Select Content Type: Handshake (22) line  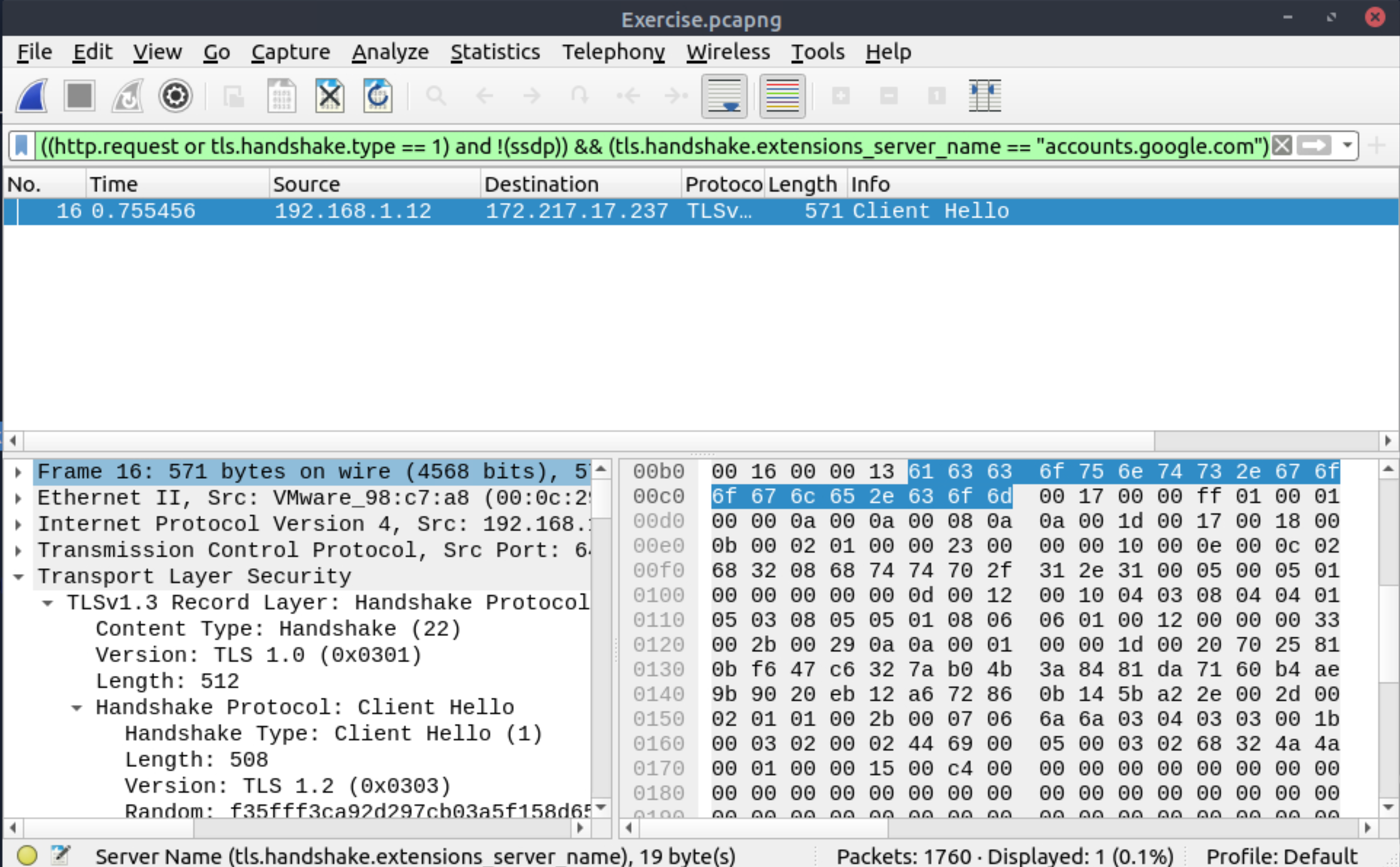(x=278, y=629)
